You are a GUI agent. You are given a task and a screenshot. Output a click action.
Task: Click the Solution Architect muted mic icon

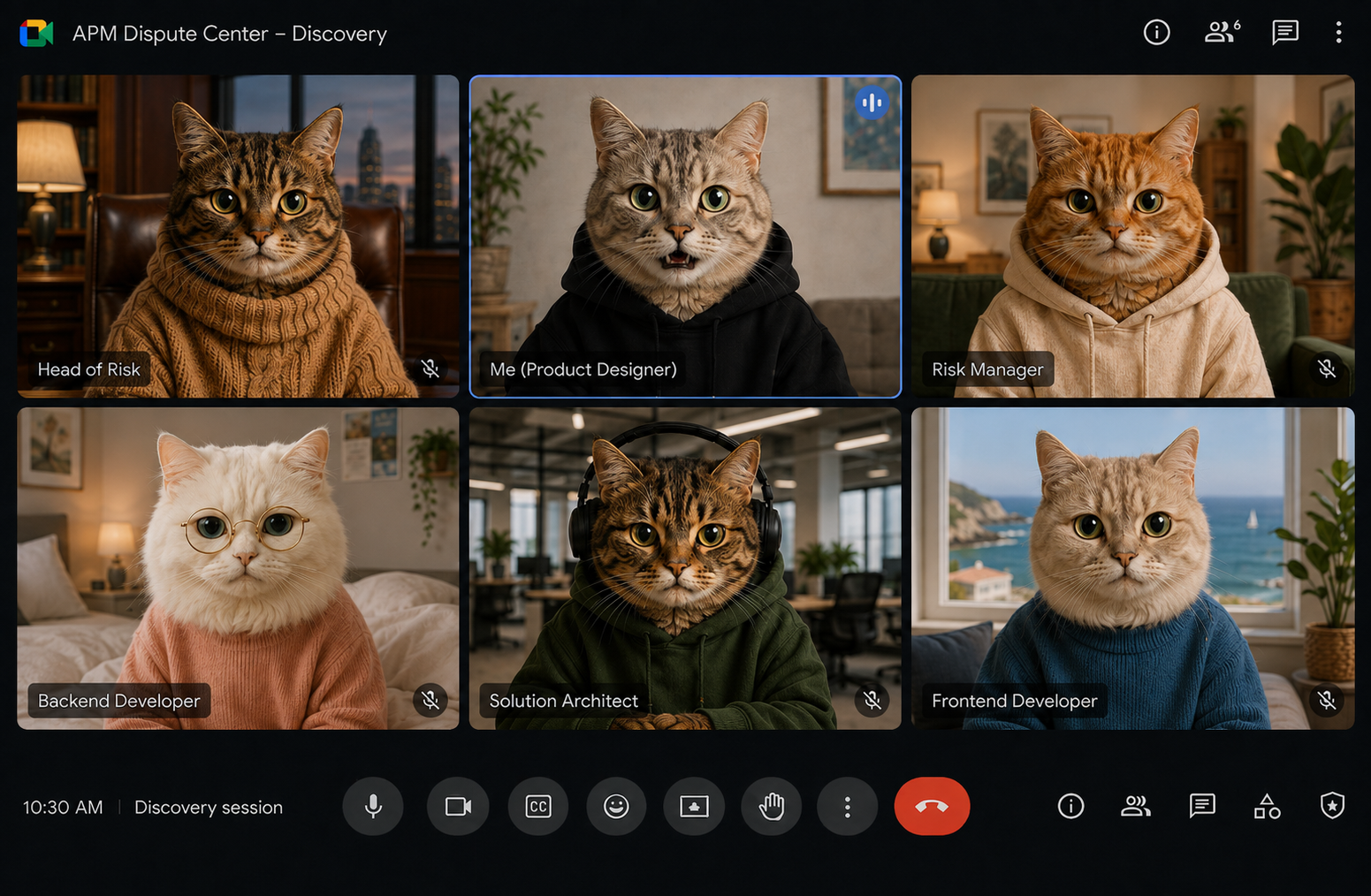tap(872, 701)
